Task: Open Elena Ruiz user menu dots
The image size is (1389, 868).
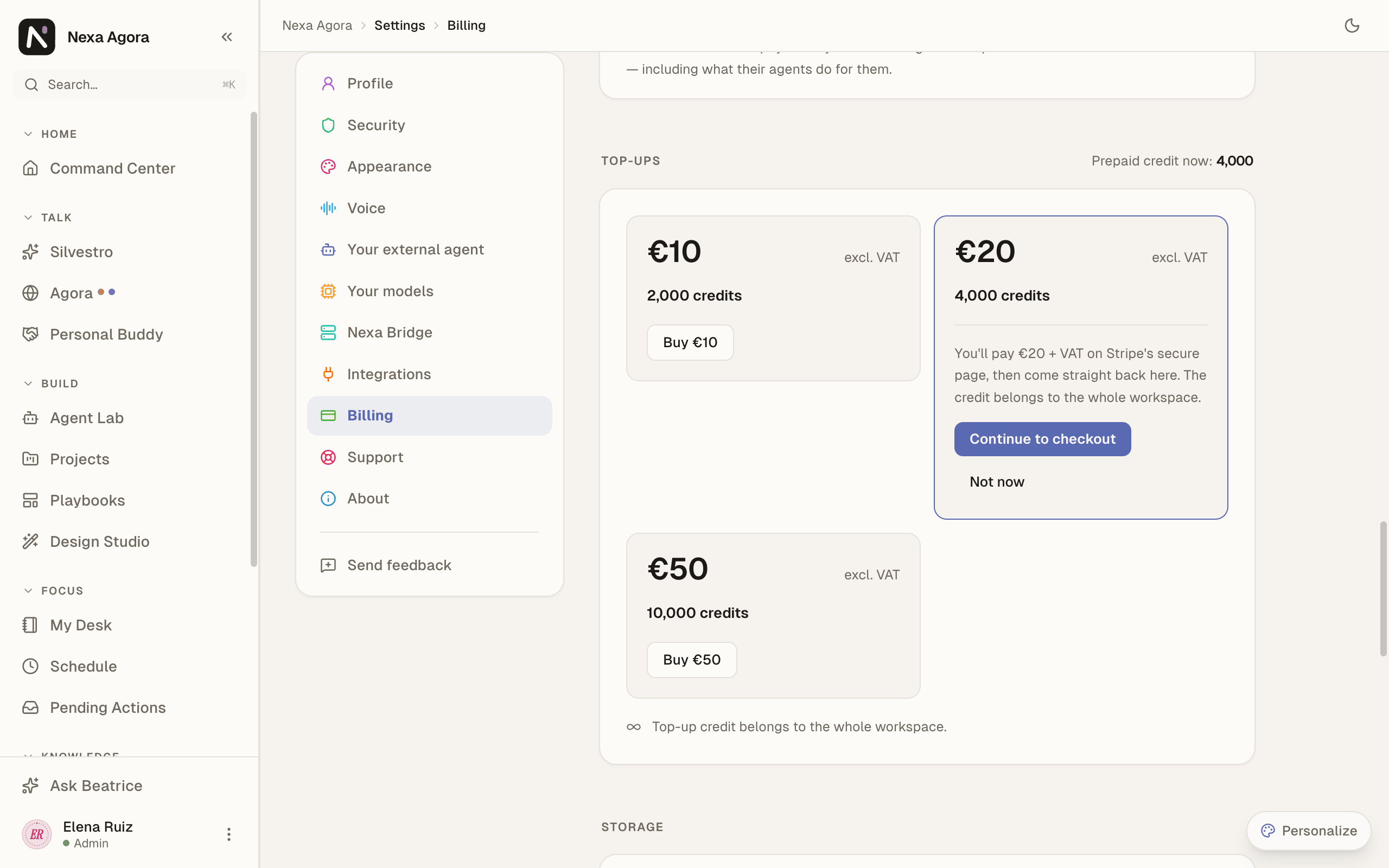Action: coord(228,834)
